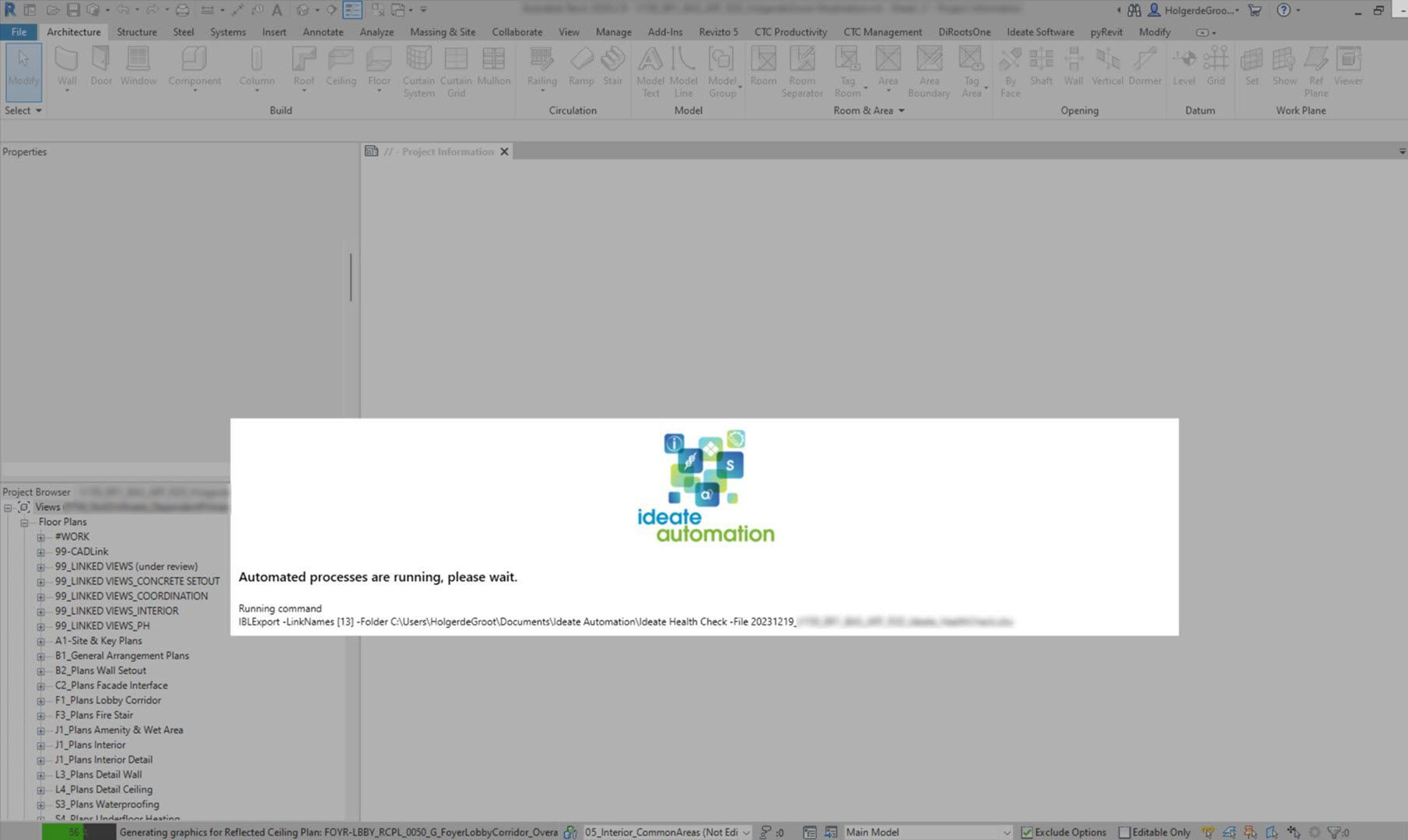Select 99_LINKED VIEWS_COORDINATION item
This screenshot has width=1408, height=840.
click(131, 597)
